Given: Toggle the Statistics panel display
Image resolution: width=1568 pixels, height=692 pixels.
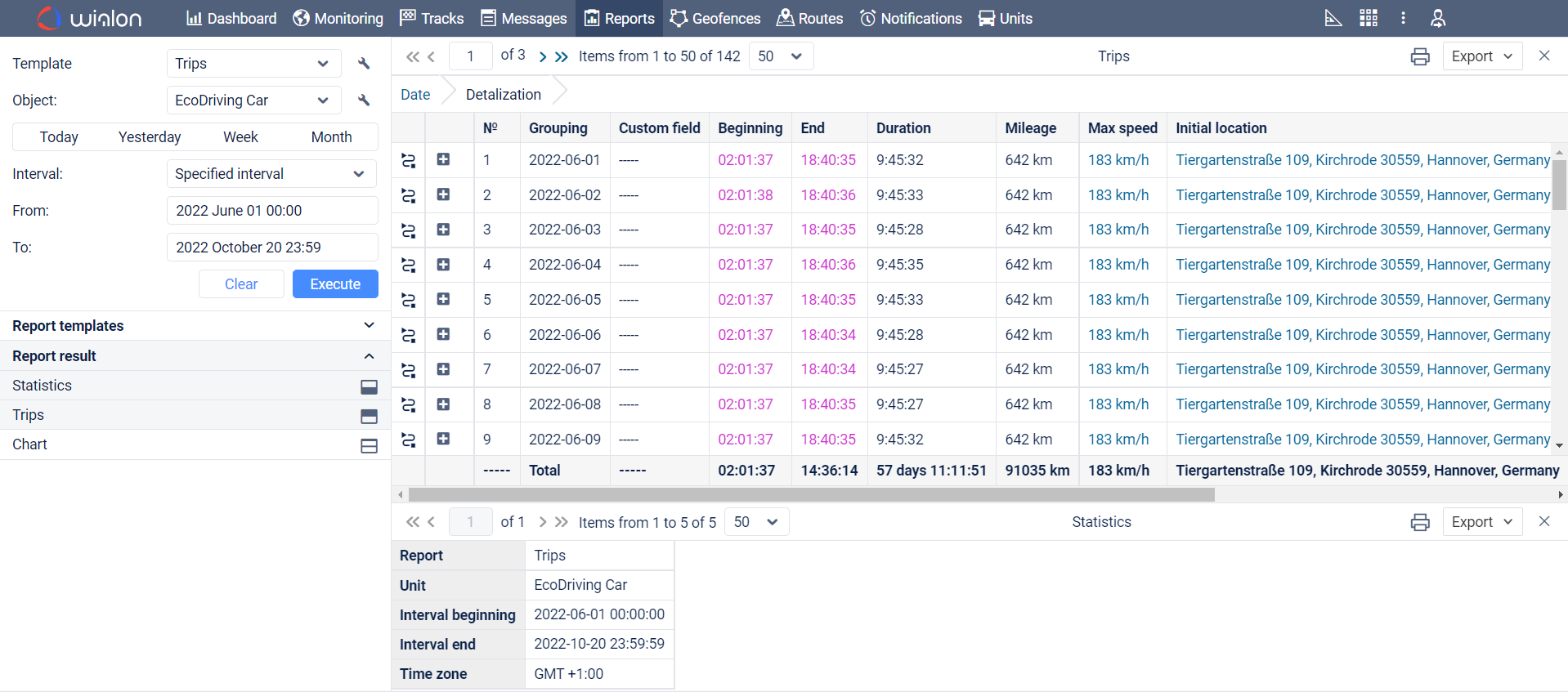Looking at the screenshot, I should click(369, 386).
